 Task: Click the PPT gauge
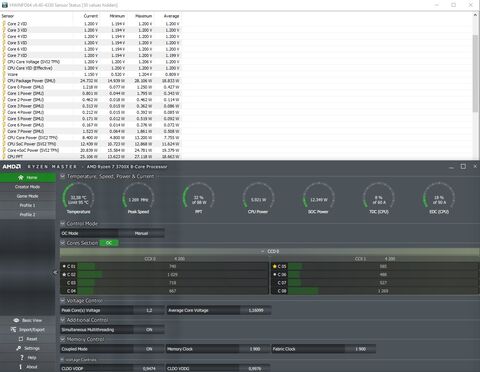198,198
